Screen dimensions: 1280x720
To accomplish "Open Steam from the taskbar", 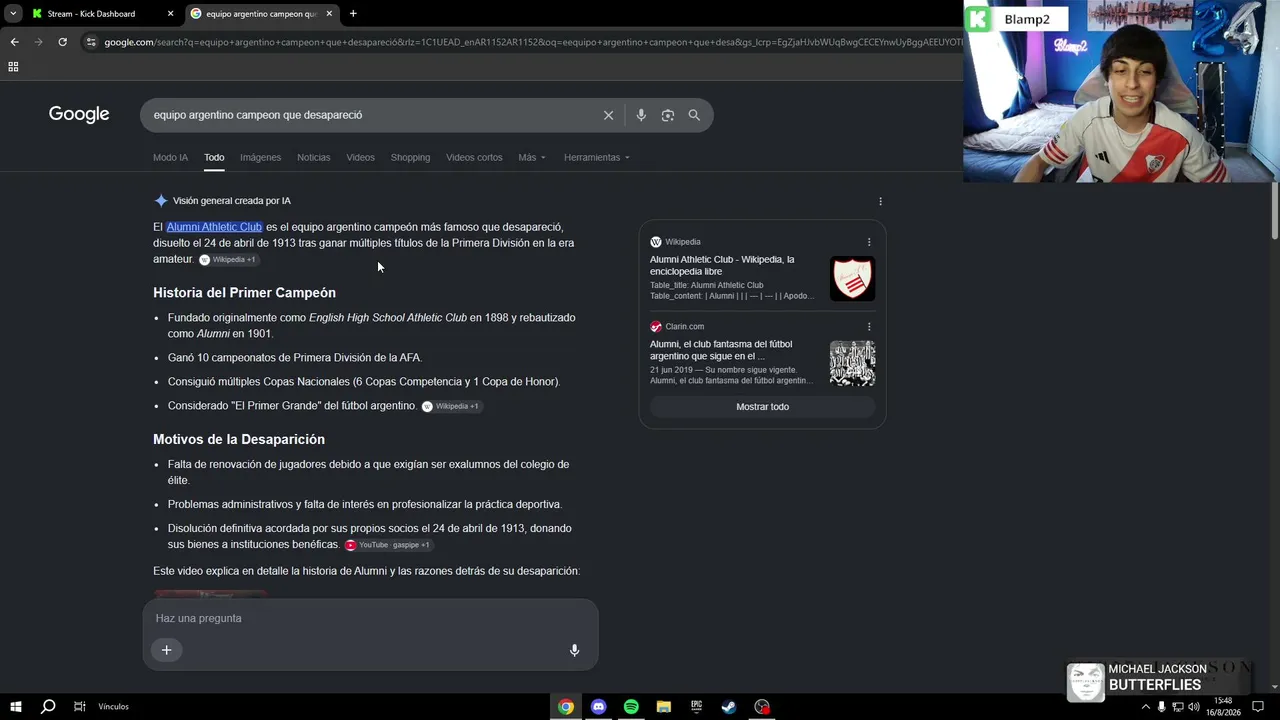I will 729,707.
